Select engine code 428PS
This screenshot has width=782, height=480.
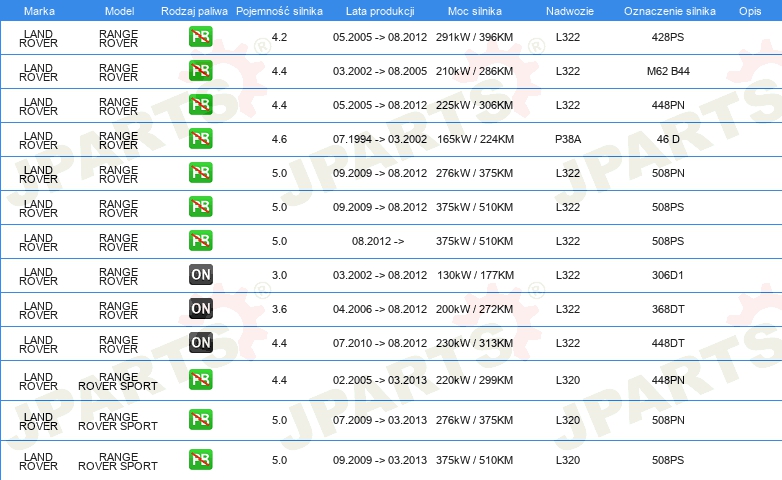click(668, 37)
